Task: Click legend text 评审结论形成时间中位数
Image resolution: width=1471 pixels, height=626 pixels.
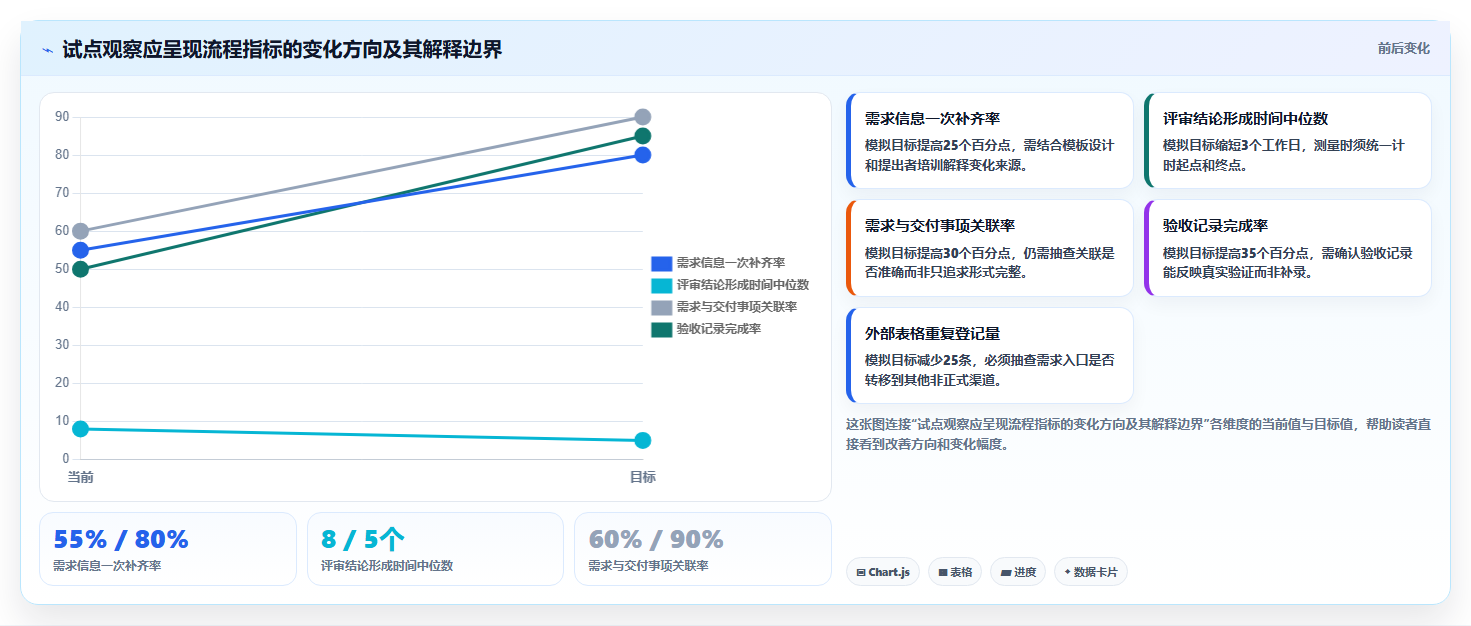Action: click(x=742, y=285)
